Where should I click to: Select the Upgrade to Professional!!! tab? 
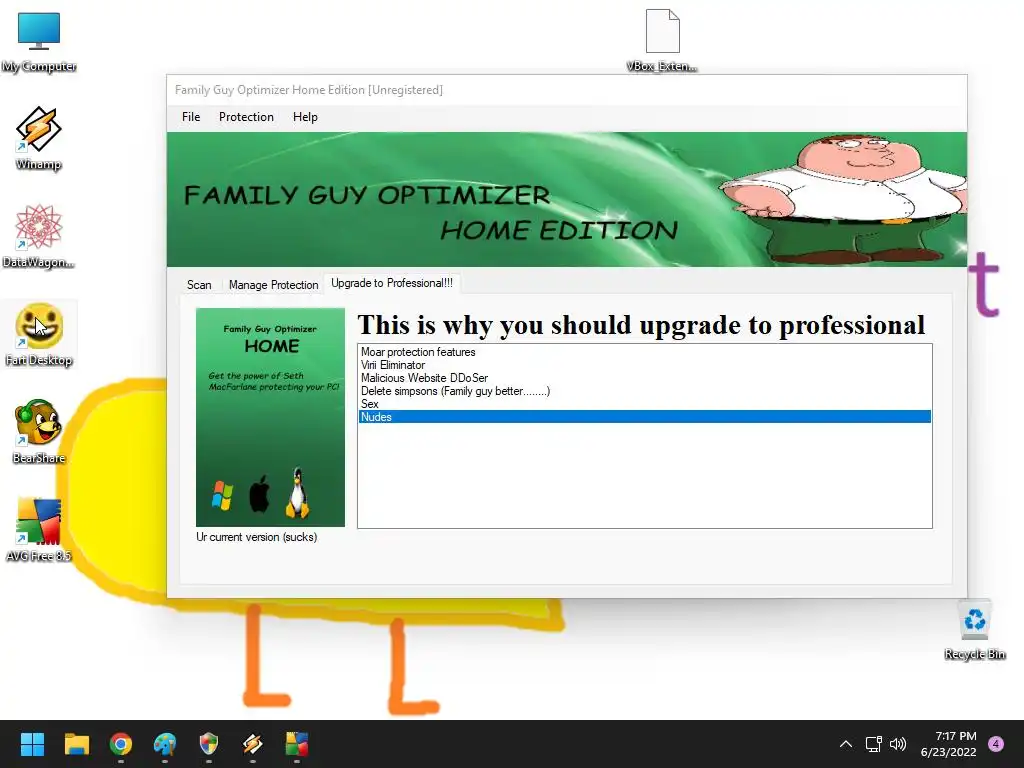pos(392,283)
